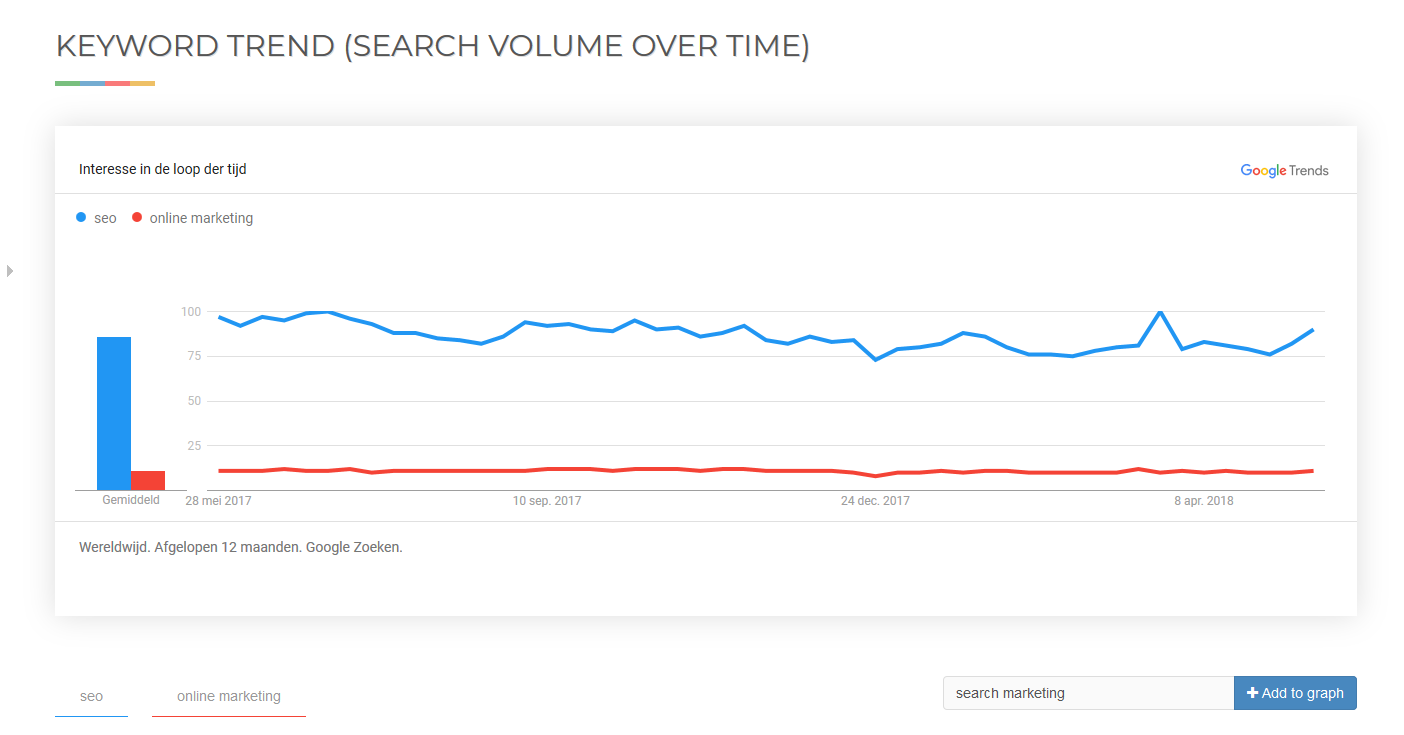
Task: Click the 10 sep. 2017 date label
Action: (x=547, y=500)
